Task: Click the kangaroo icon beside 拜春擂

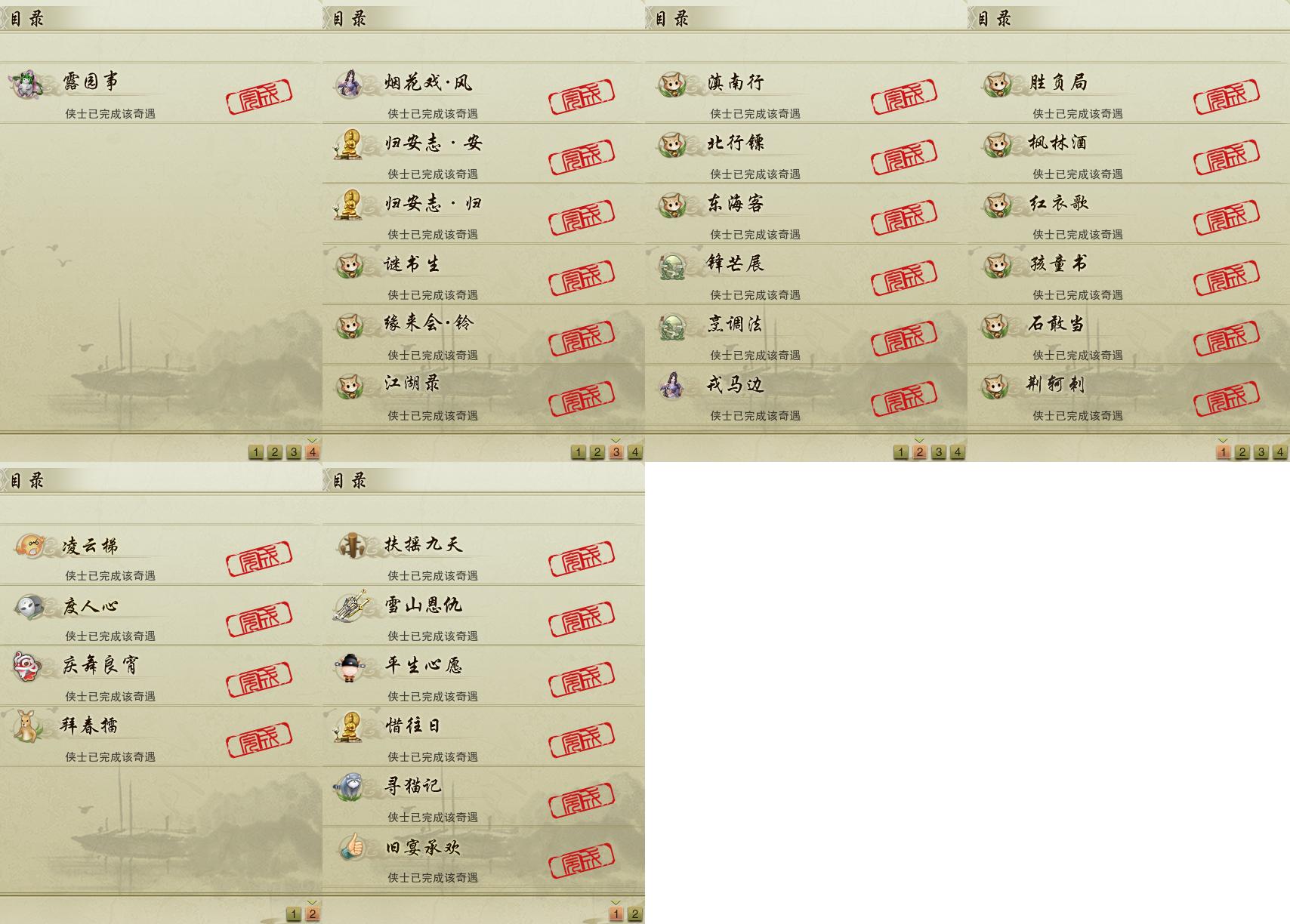Action: [x=26, y=727]
